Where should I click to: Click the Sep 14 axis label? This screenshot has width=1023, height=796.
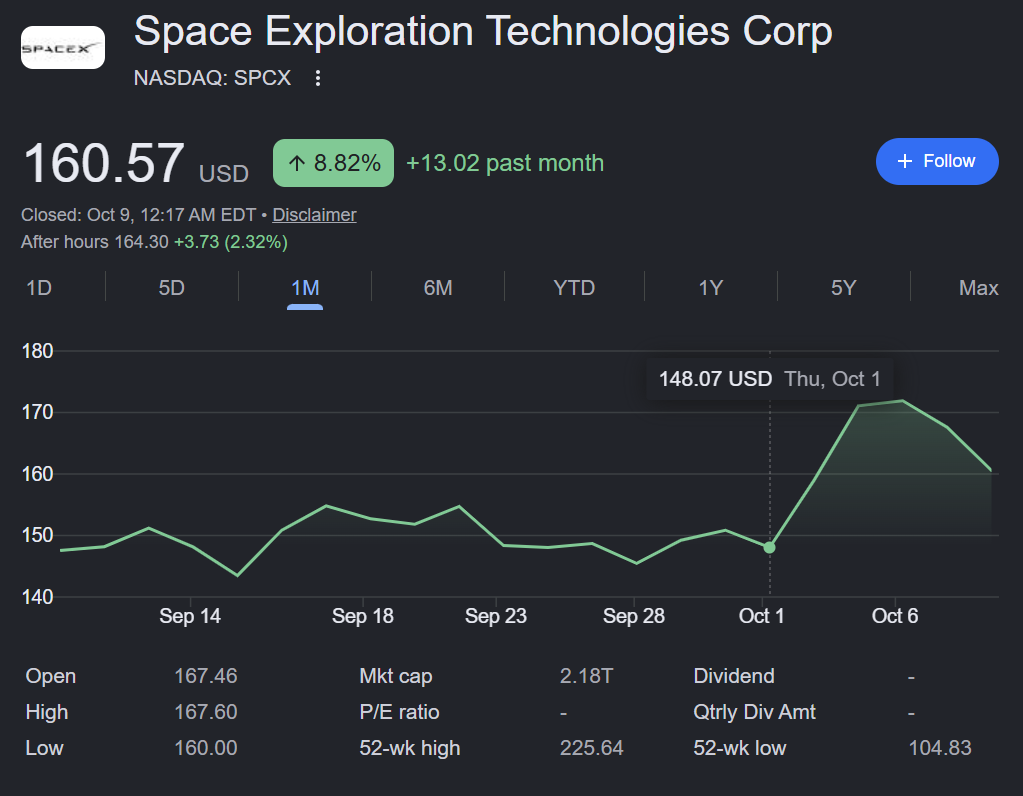click(190, 616)
